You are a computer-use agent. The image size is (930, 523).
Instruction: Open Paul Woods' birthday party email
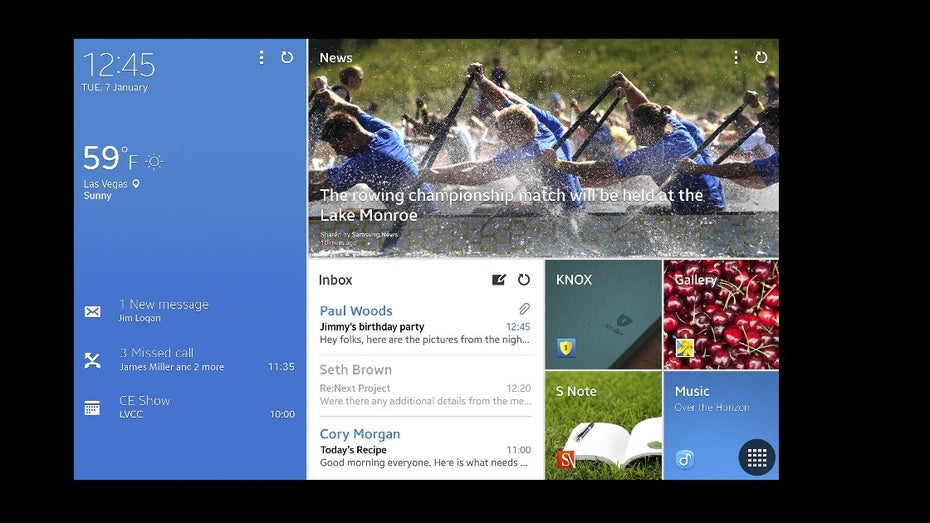pyautogui.click(x=424, y=325)
